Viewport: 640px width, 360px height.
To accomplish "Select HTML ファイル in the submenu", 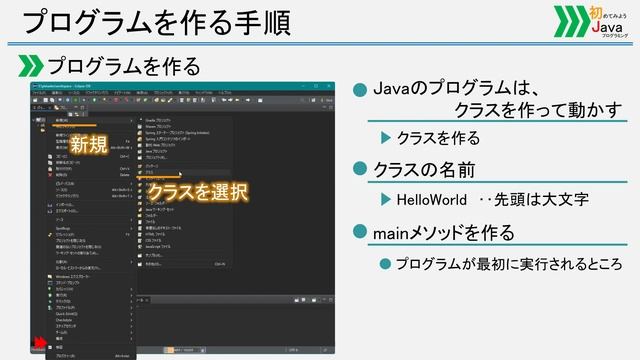I will (184, 234).
